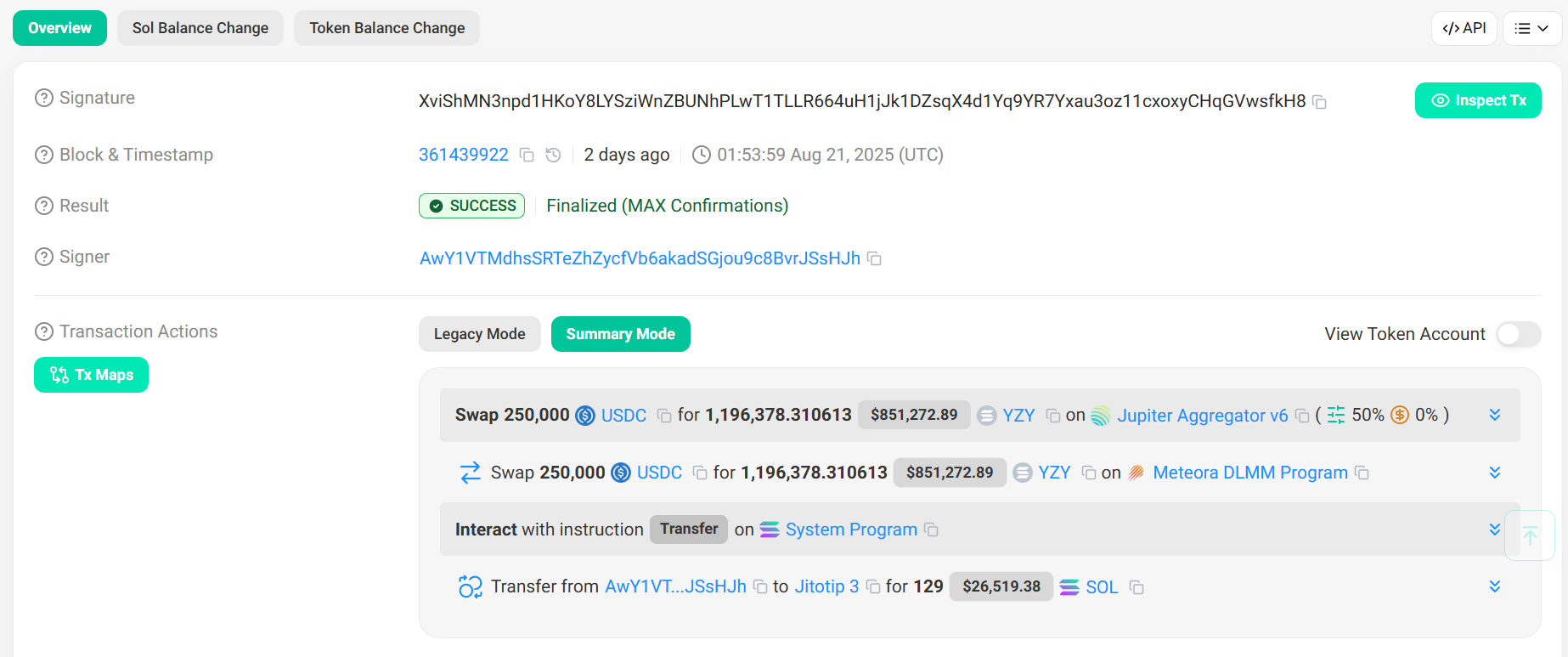Screen dimensions: 1568x657
Task: Click the "2 days ago" text
Action: pyautogui.click(x=627, y=155)
